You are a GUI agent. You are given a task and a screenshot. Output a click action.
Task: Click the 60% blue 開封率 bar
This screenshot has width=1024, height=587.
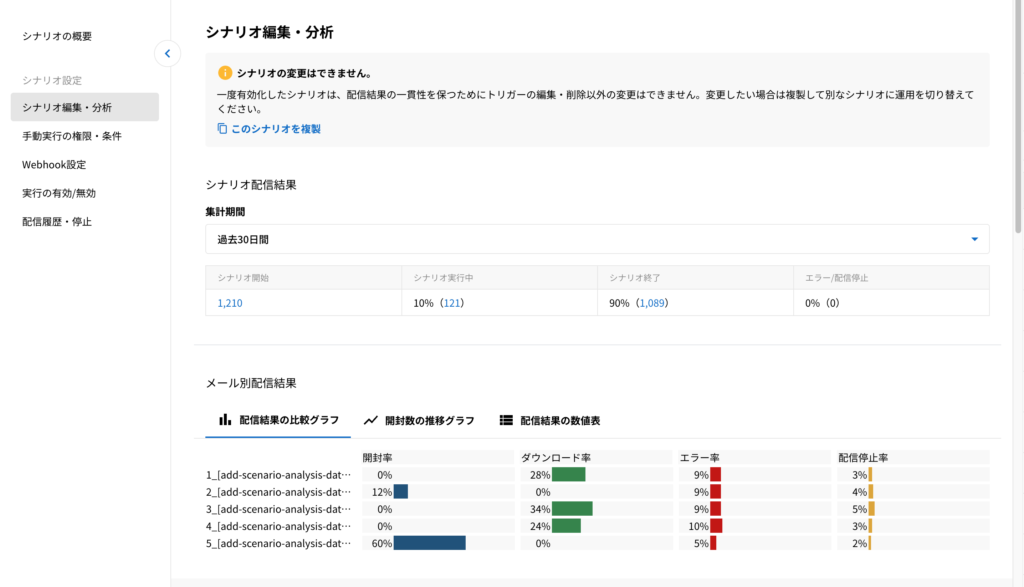point(429,543)
